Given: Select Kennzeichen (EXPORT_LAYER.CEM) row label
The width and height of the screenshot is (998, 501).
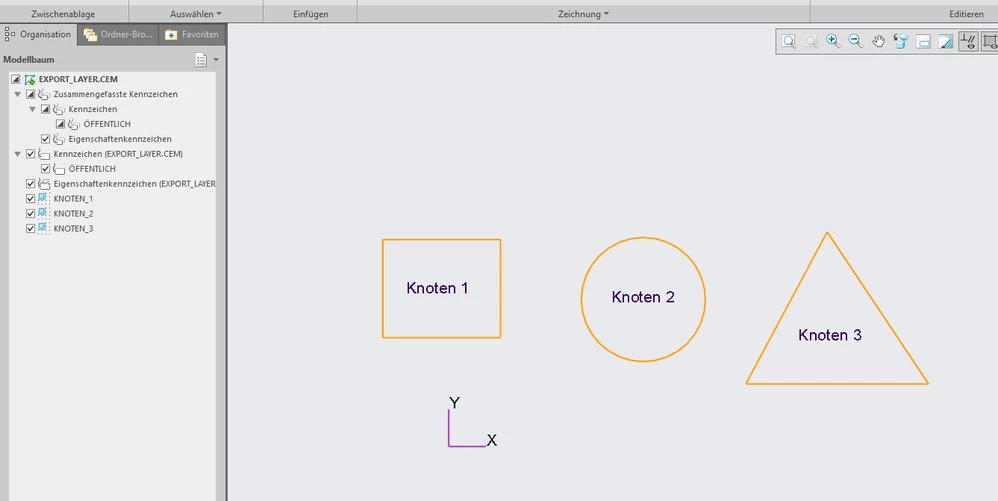Looking at the screenshot, I should [x=118, y=153].
